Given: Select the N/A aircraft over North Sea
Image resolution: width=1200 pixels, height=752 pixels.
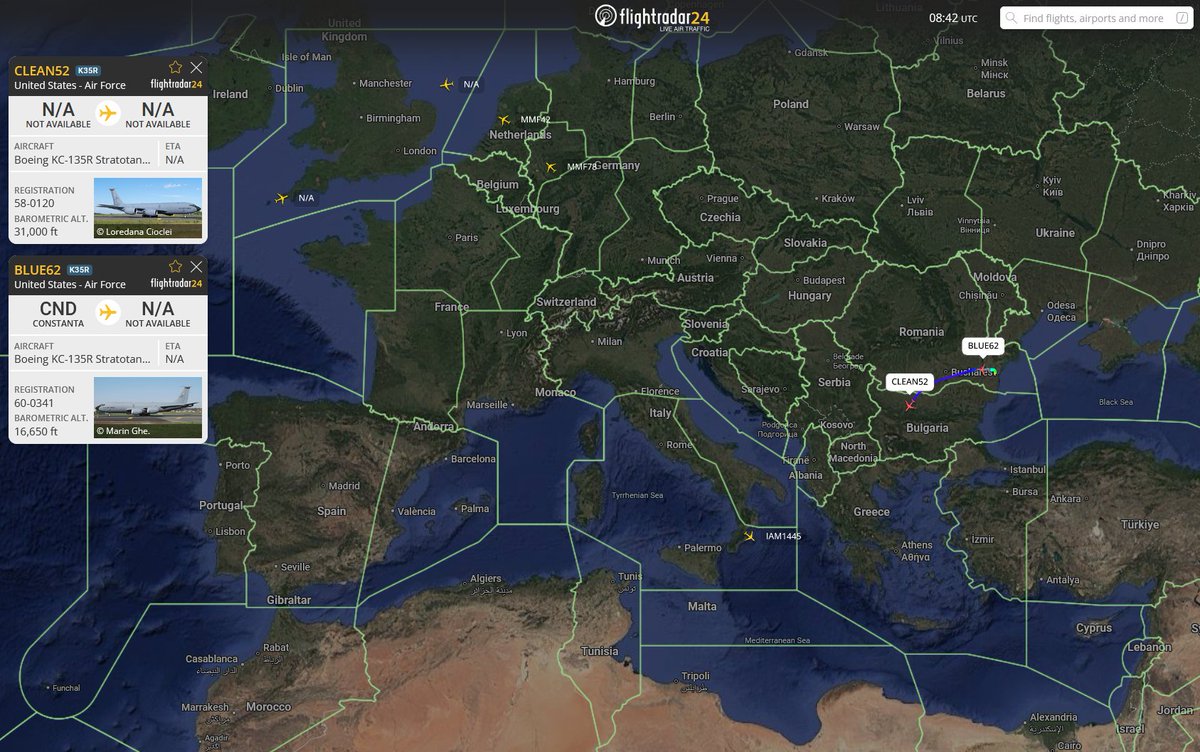Looking at the screenshot, I should click(x=446, y=84).
